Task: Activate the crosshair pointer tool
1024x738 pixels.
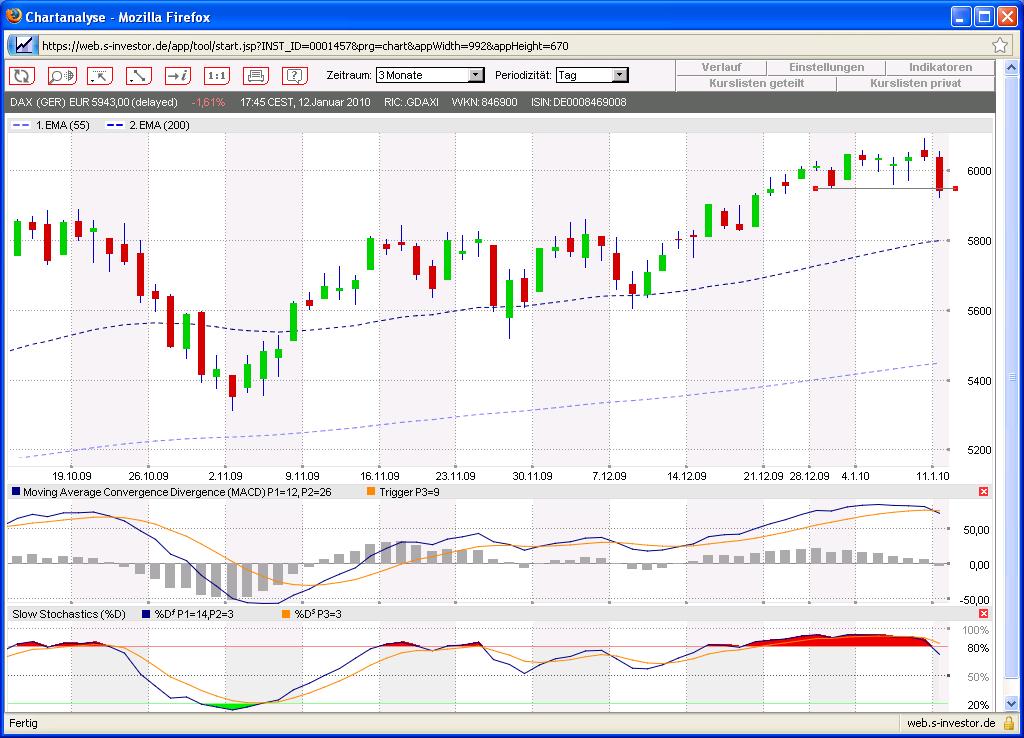Action: point(100,75)
